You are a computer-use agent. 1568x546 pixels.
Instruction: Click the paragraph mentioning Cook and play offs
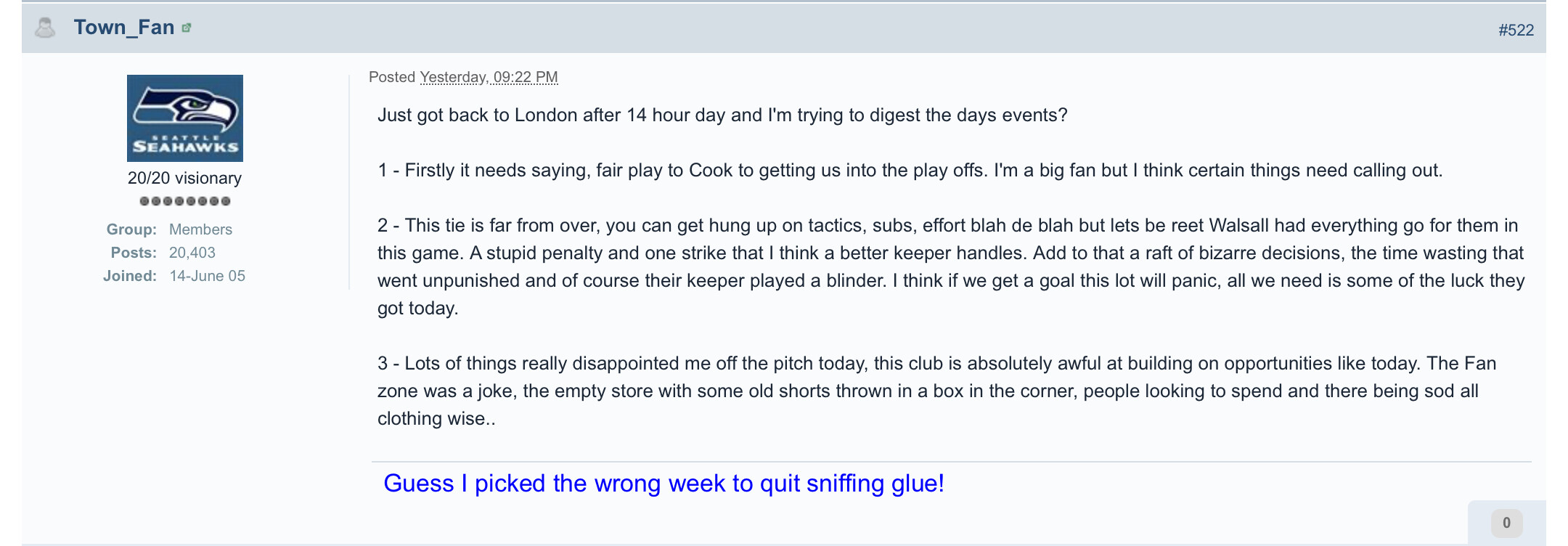(x=910, y=170)
